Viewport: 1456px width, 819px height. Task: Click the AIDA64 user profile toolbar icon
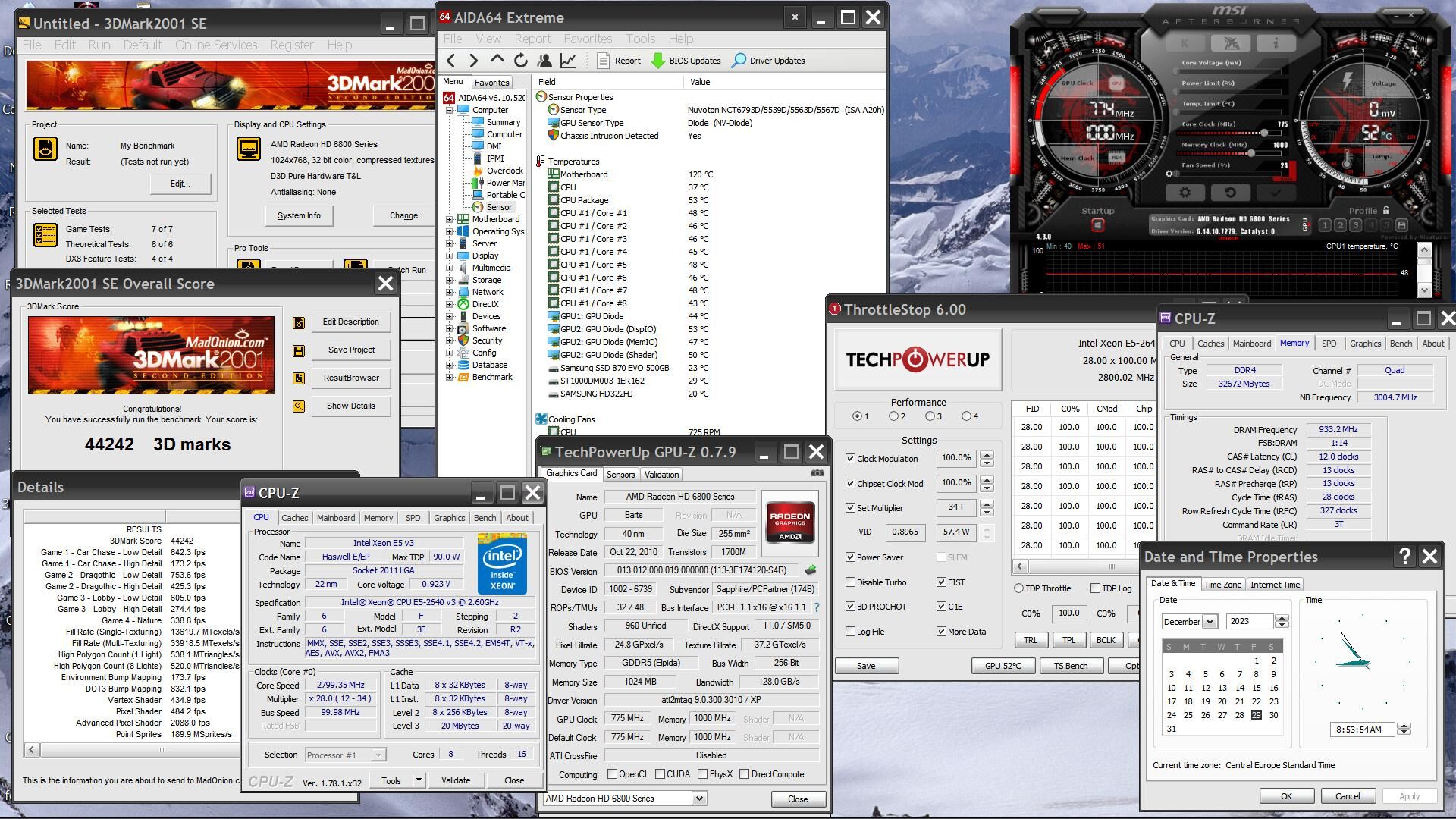point(544,61)
